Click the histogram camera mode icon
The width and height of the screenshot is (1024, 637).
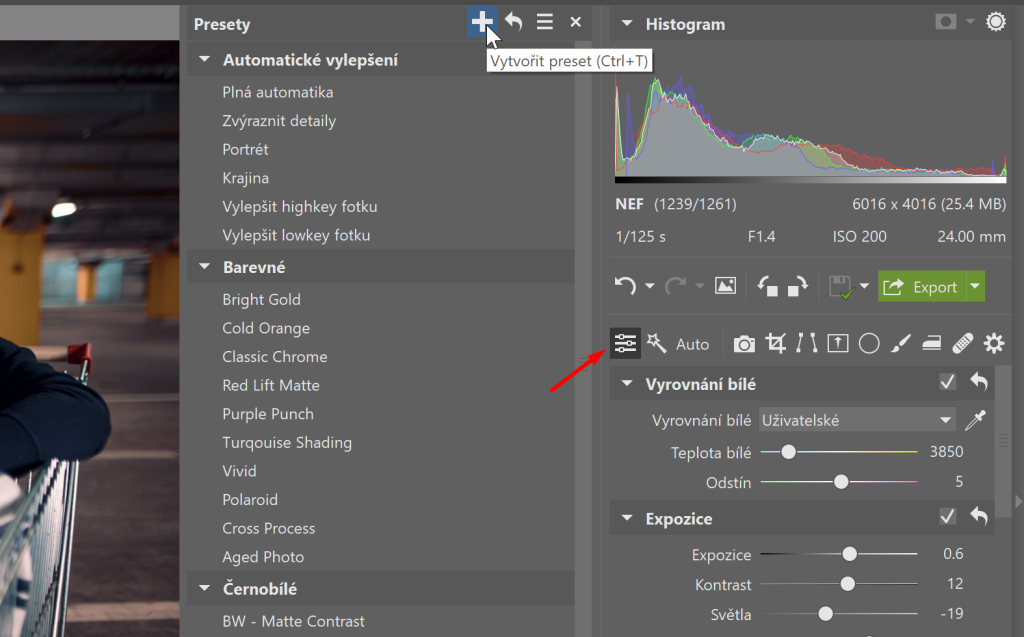pyautogui.click(x=946, y=22)
